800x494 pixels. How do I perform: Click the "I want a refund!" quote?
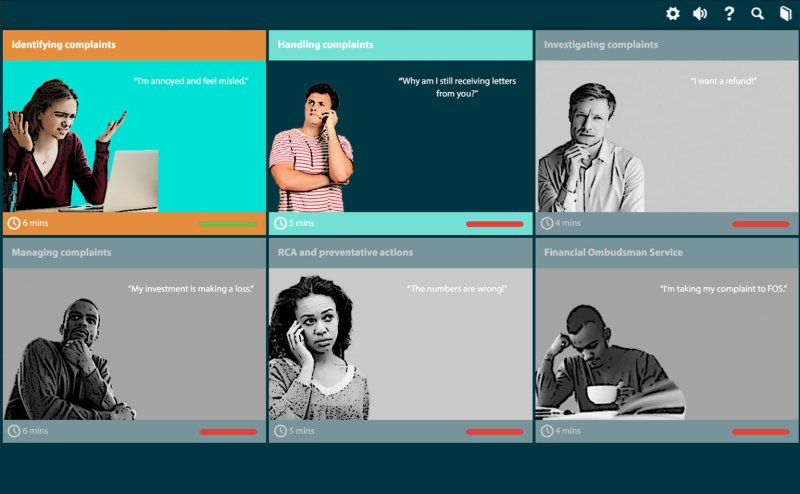723,81
